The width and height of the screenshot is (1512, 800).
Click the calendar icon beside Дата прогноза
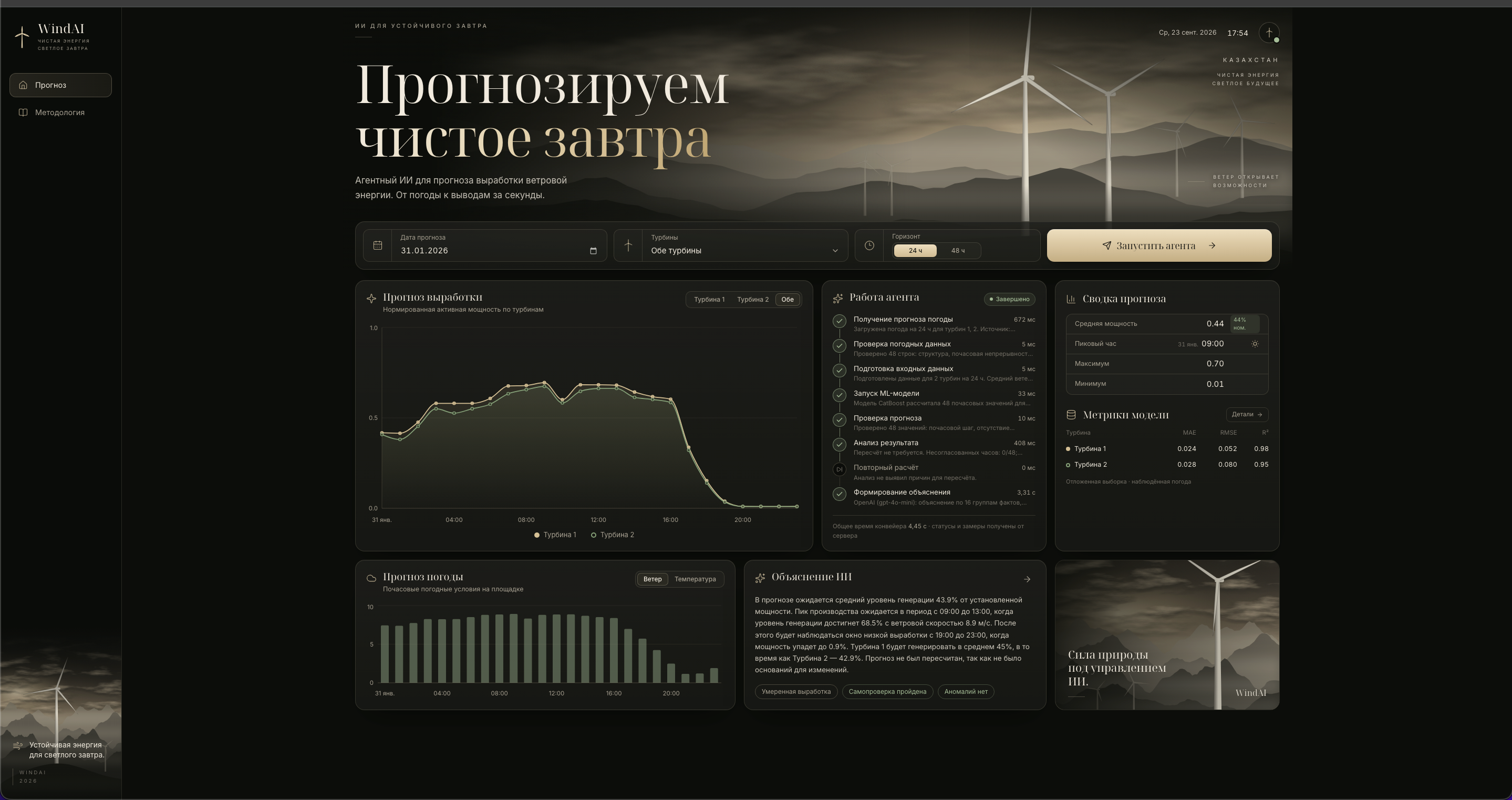coord(377,245)
